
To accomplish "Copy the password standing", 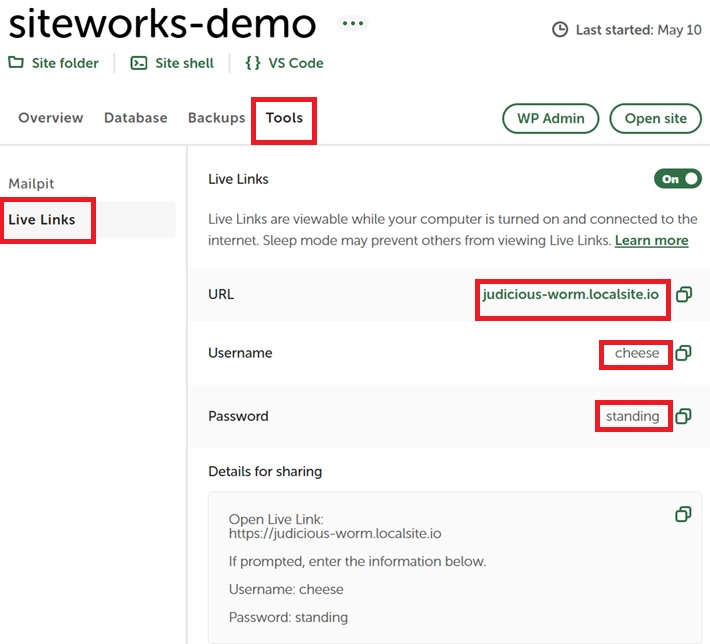I will coord(683,416).
